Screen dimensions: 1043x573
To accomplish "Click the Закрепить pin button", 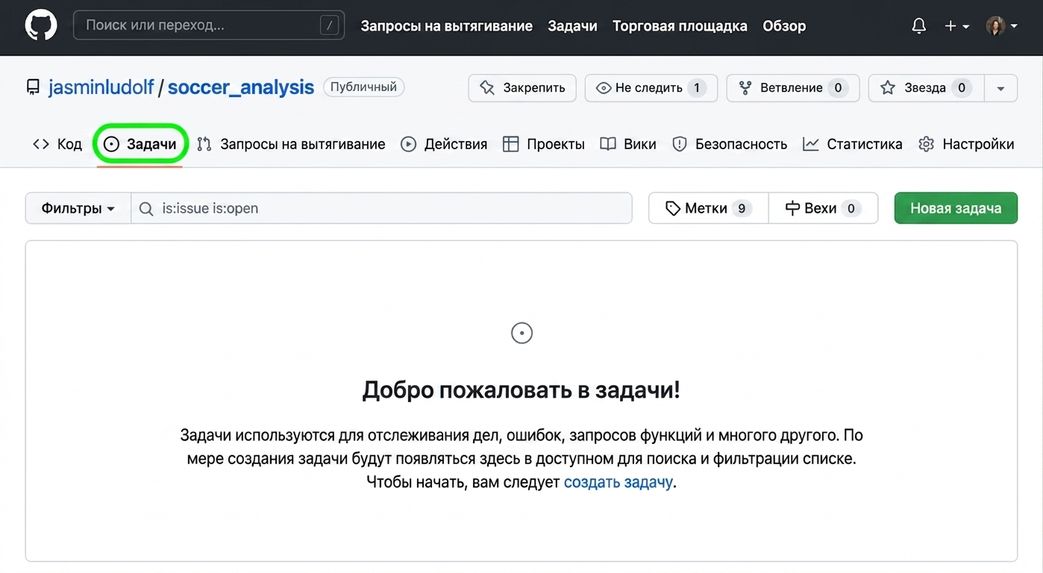I will [522, 88].
